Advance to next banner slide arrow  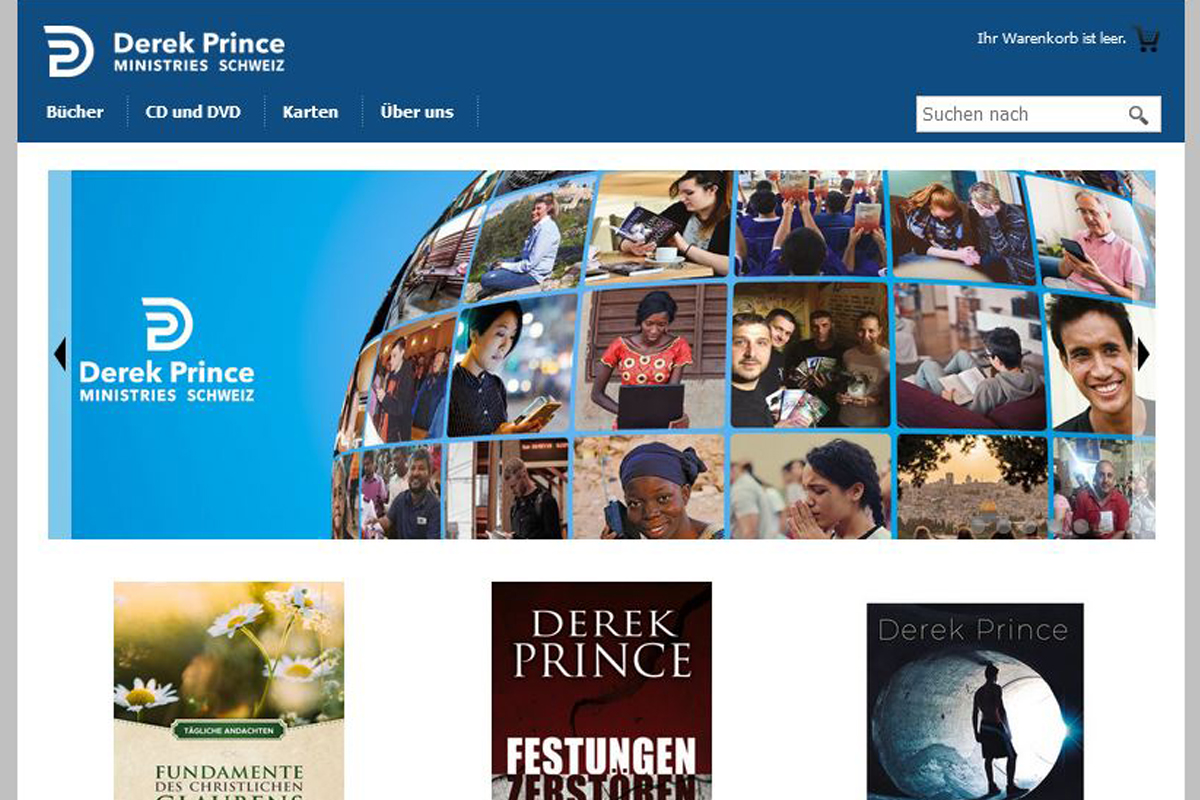point(1143,354)
